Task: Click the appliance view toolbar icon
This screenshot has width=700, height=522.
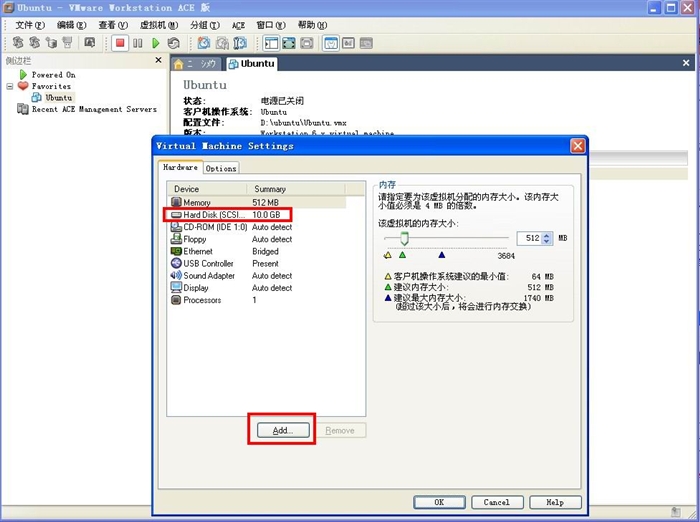Action: [x=349, y=43]
